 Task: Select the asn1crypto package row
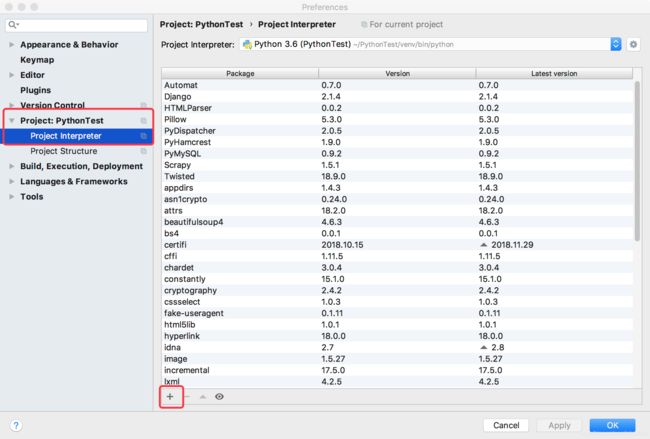[x=397, y=199]
